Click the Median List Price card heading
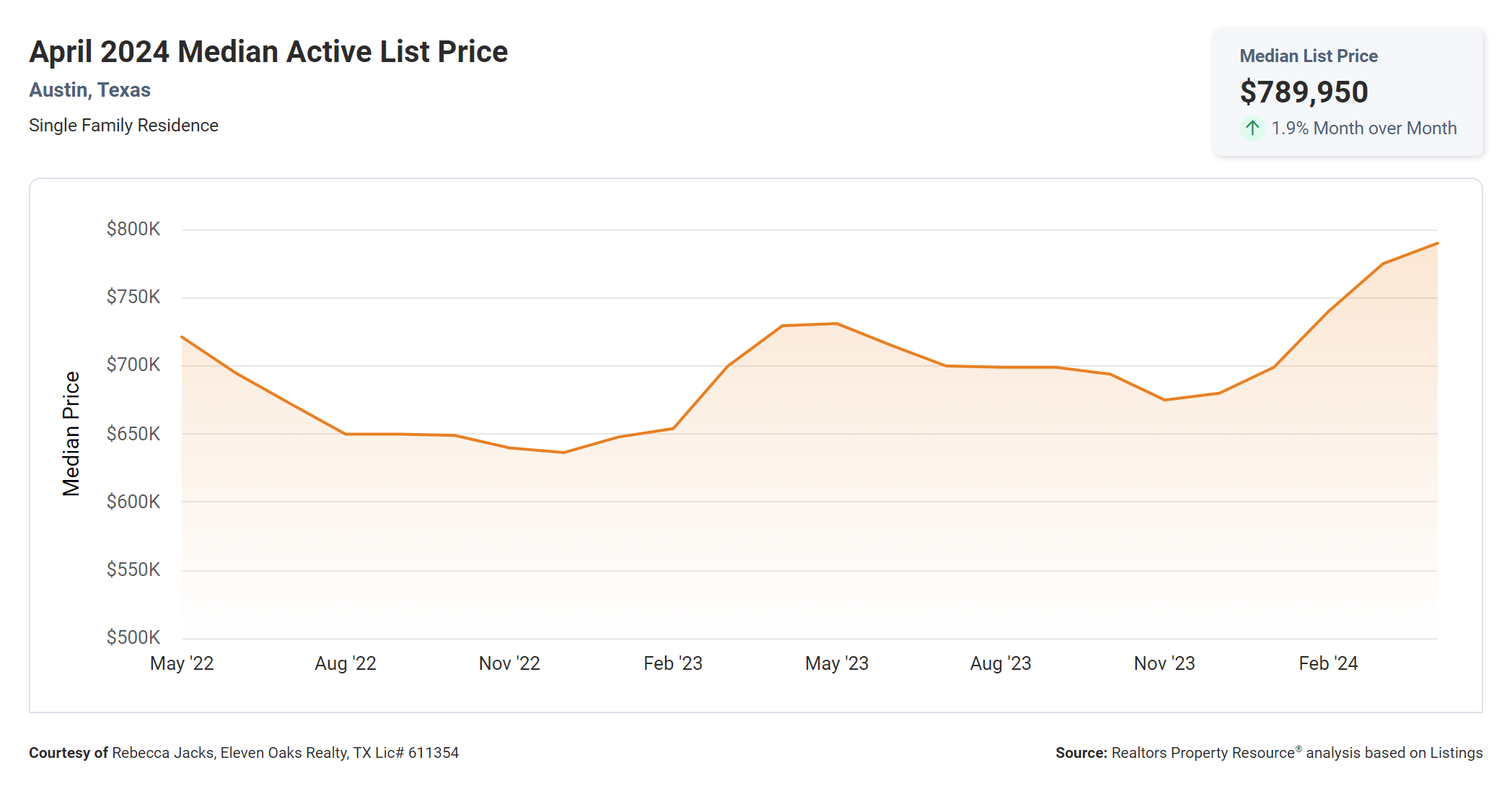 pos(1309,56)
